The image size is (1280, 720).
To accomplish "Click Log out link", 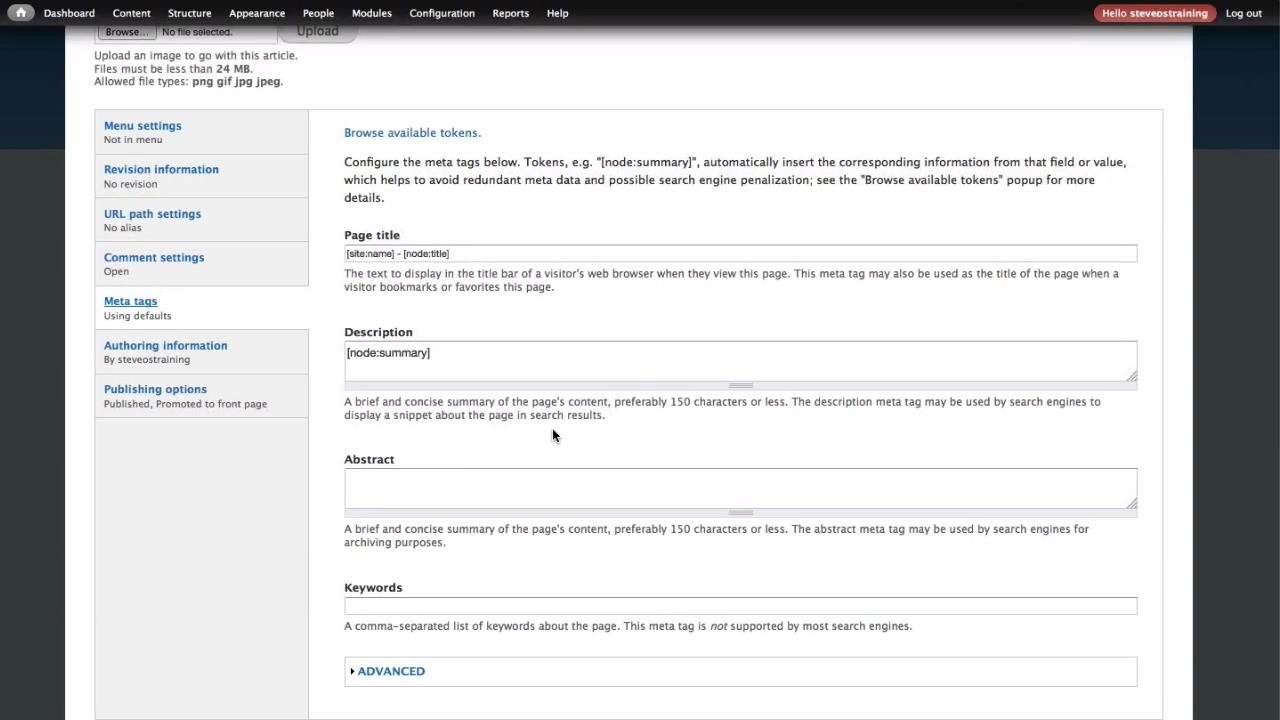I will coord(1243,13).
